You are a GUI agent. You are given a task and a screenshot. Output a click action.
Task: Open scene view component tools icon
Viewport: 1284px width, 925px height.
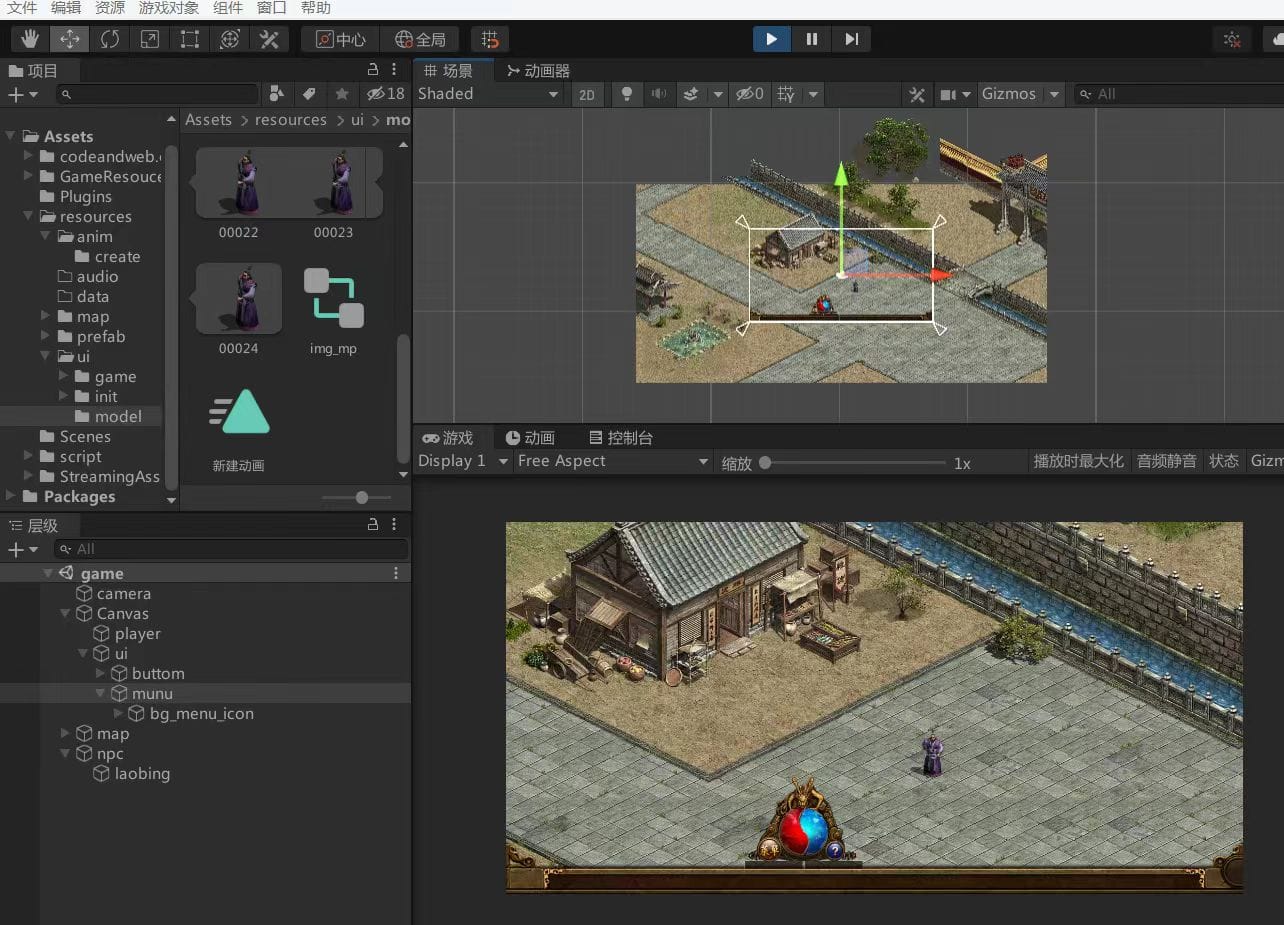917,94
